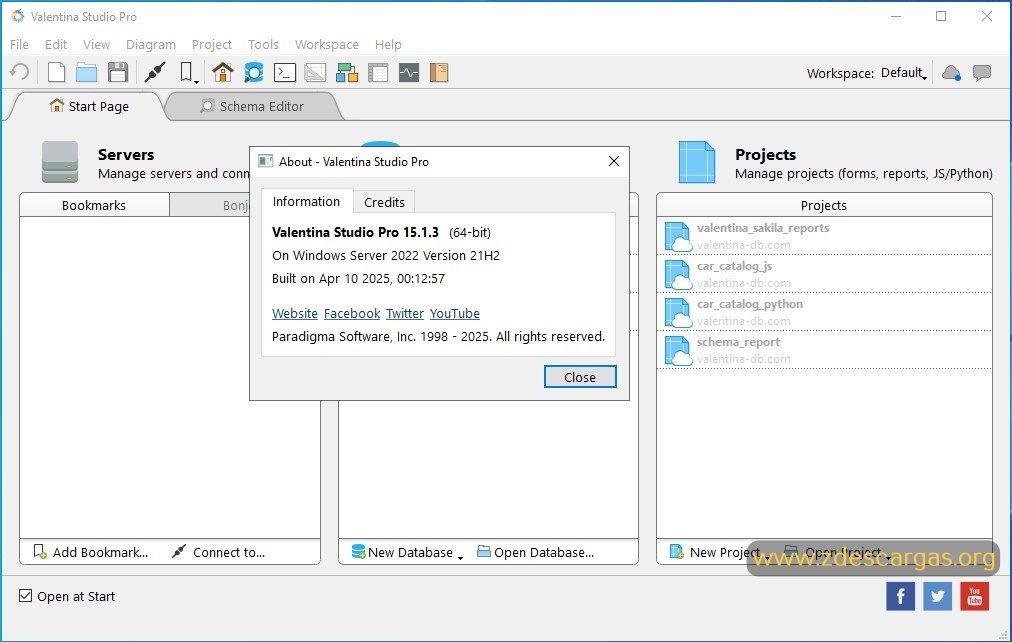Open the SQL terminal console icon
1012x642 pixels.
[x=285, y=72]
